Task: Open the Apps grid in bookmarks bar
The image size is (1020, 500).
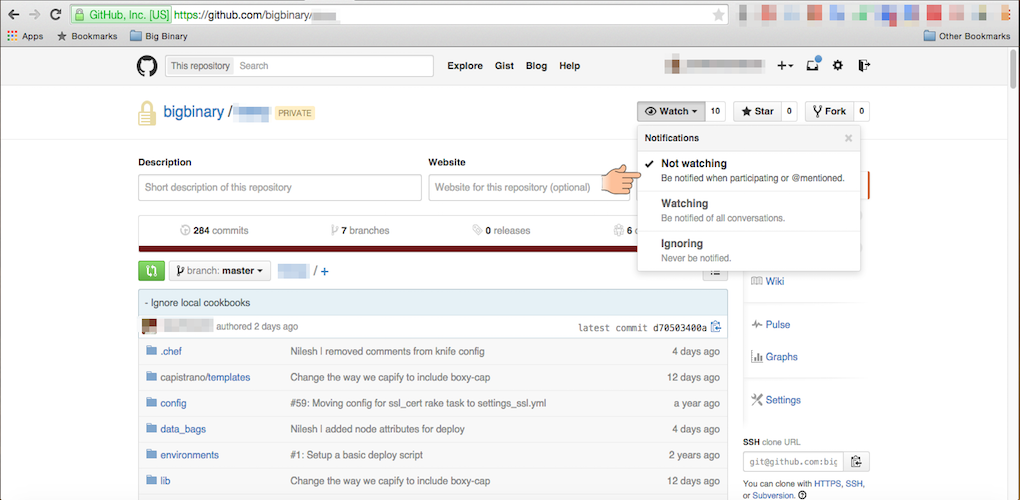Action: [25, 36]
